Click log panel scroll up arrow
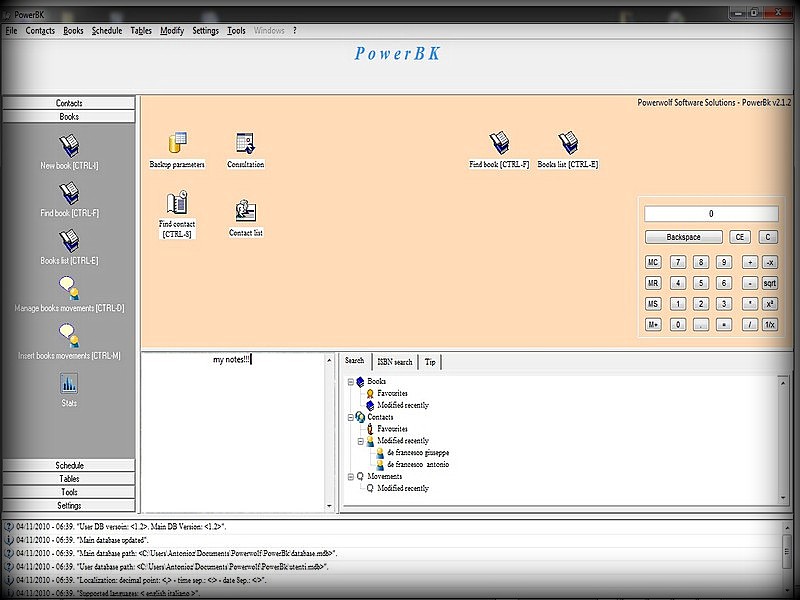This screenshot has height=600, width=800. point(787,528)
